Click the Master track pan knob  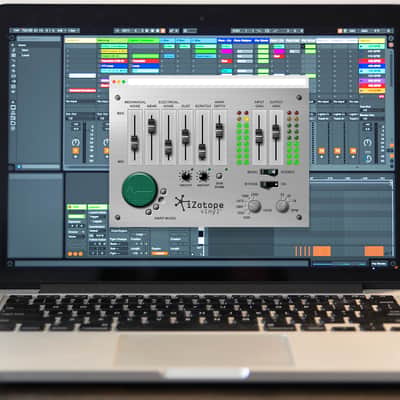tap(367, 143)
